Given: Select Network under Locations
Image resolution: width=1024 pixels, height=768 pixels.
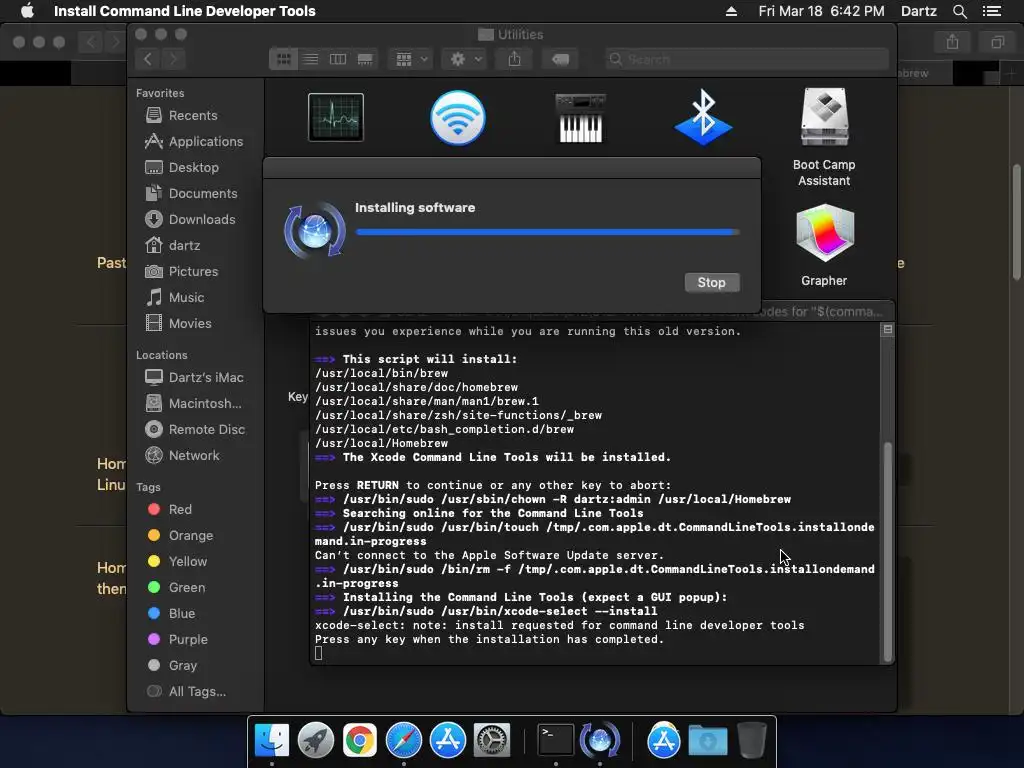Looking at the screenshot, I should tap(193, 456).
